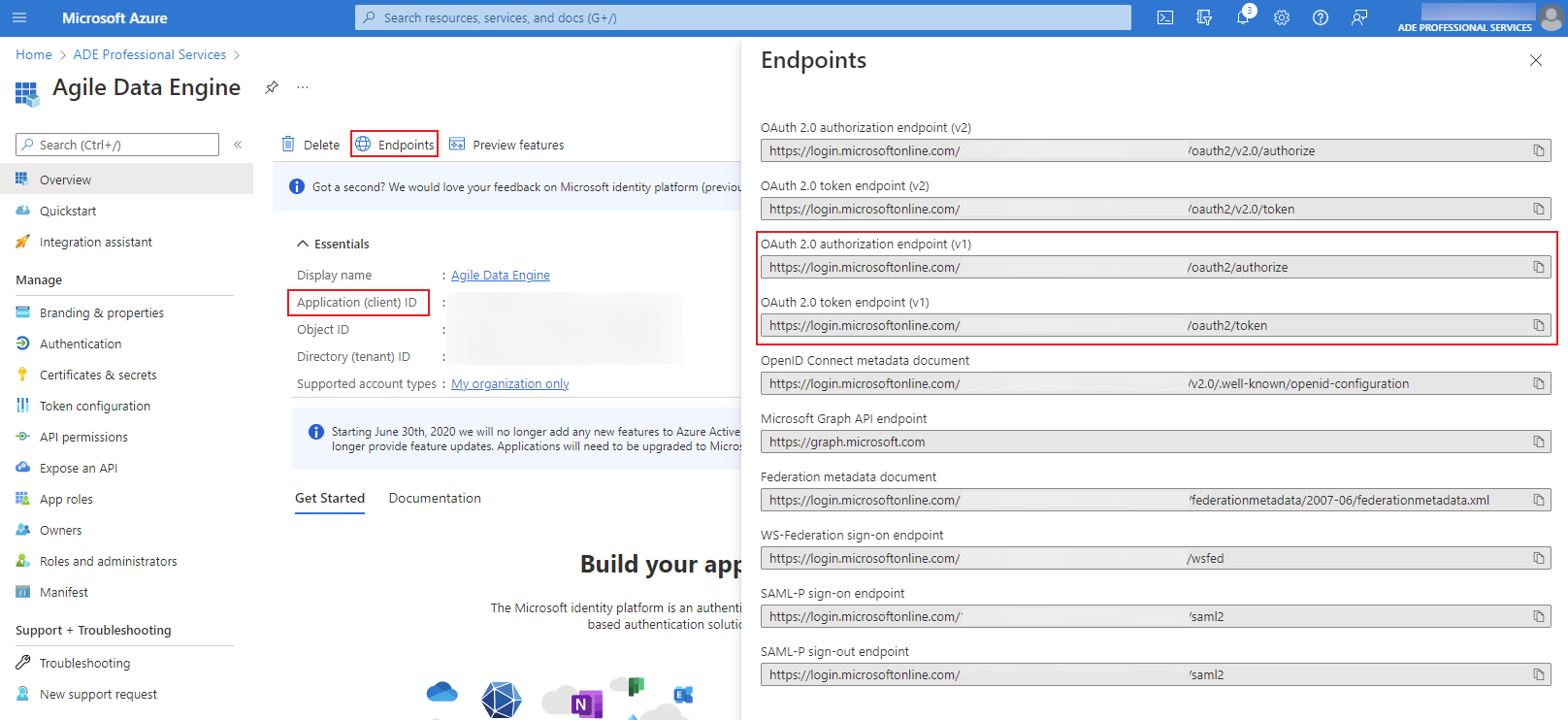Collapse the Essentials section

303,244
